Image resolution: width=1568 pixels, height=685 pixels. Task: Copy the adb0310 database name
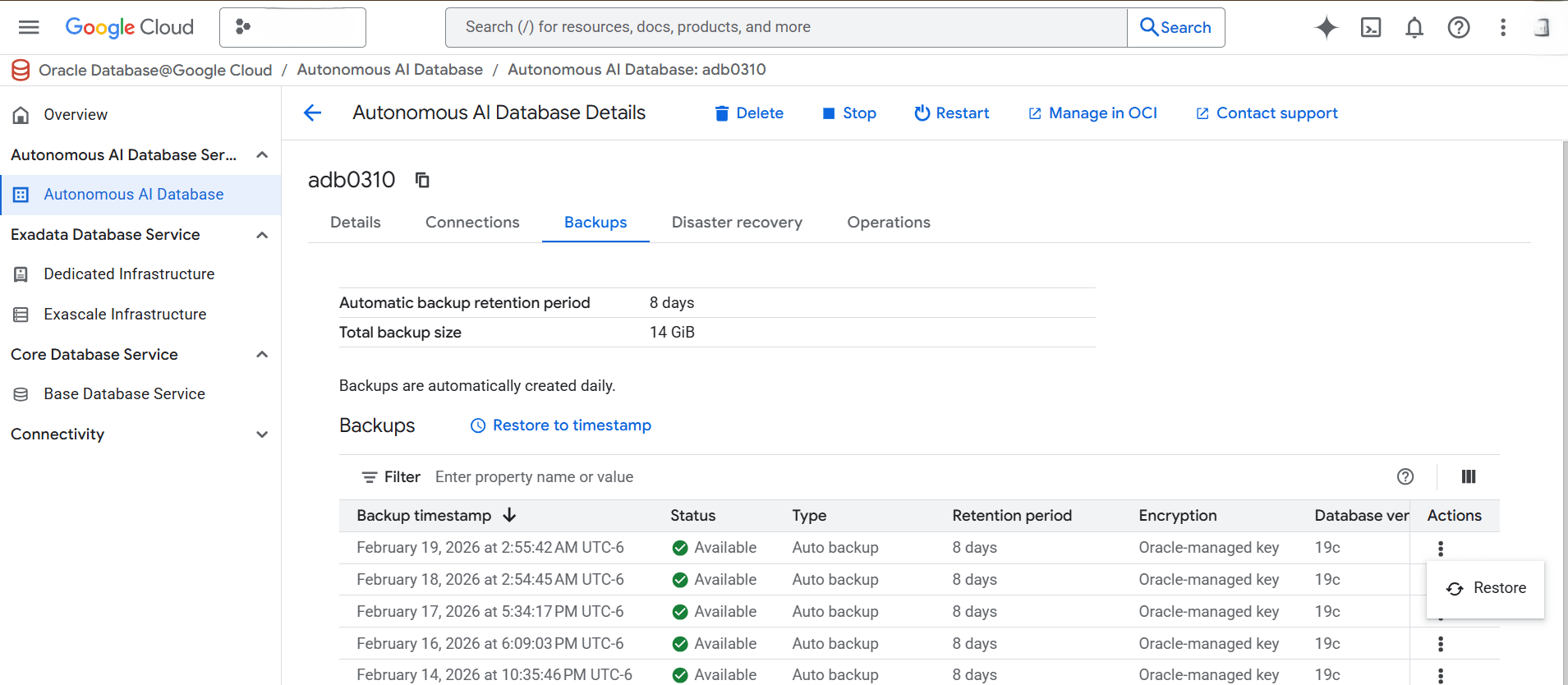(x=422, y=180)
